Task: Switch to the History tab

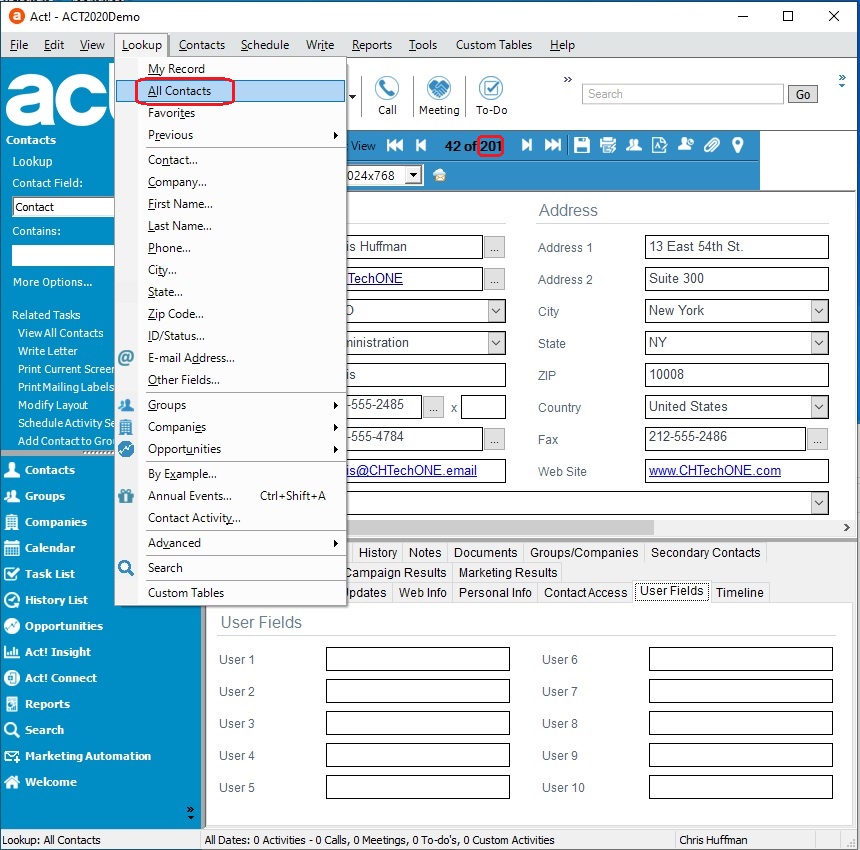Action: 378,553
